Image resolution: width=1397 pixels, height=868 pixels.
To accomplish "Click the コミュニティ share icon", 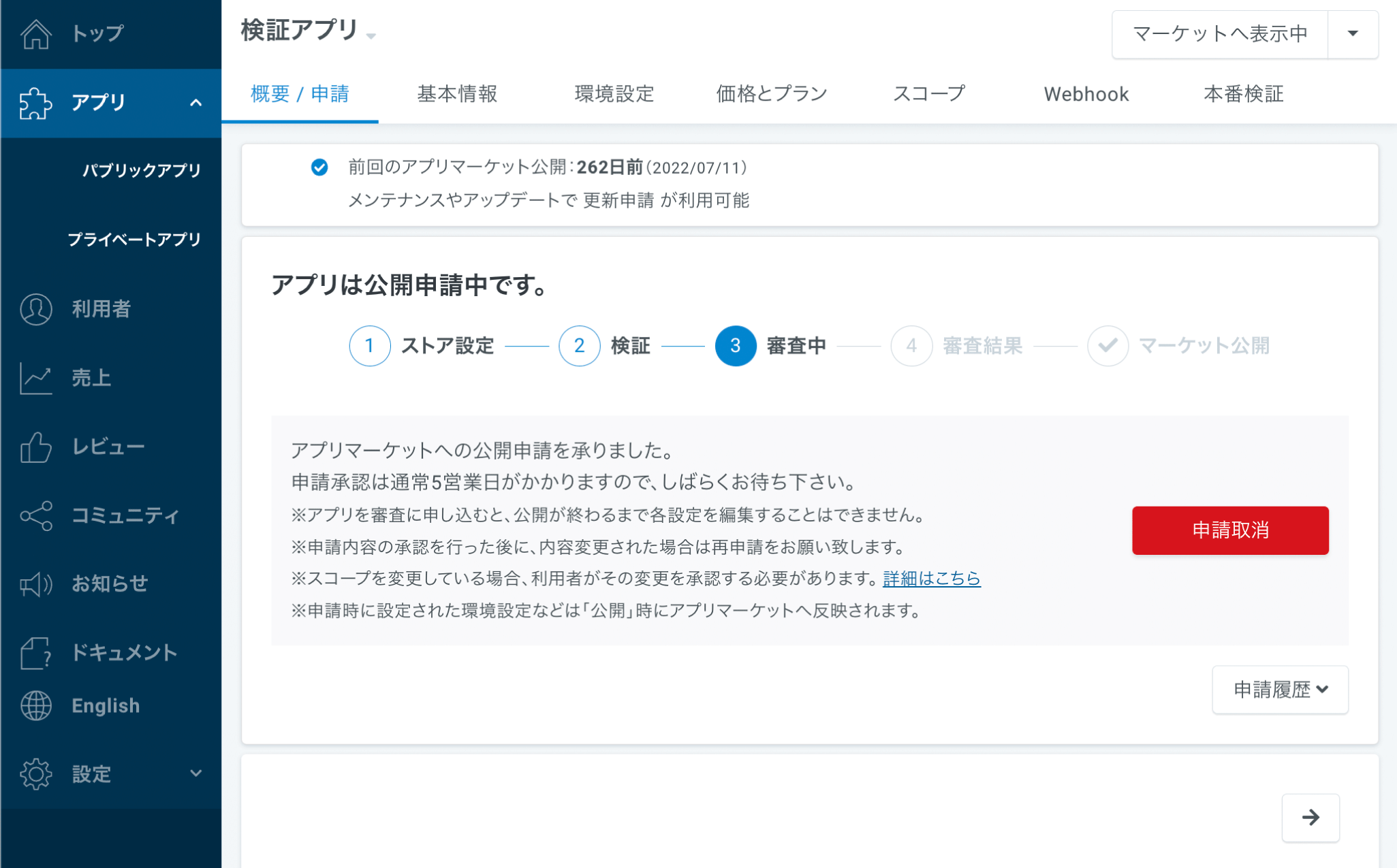I will (x=36, y=516).
